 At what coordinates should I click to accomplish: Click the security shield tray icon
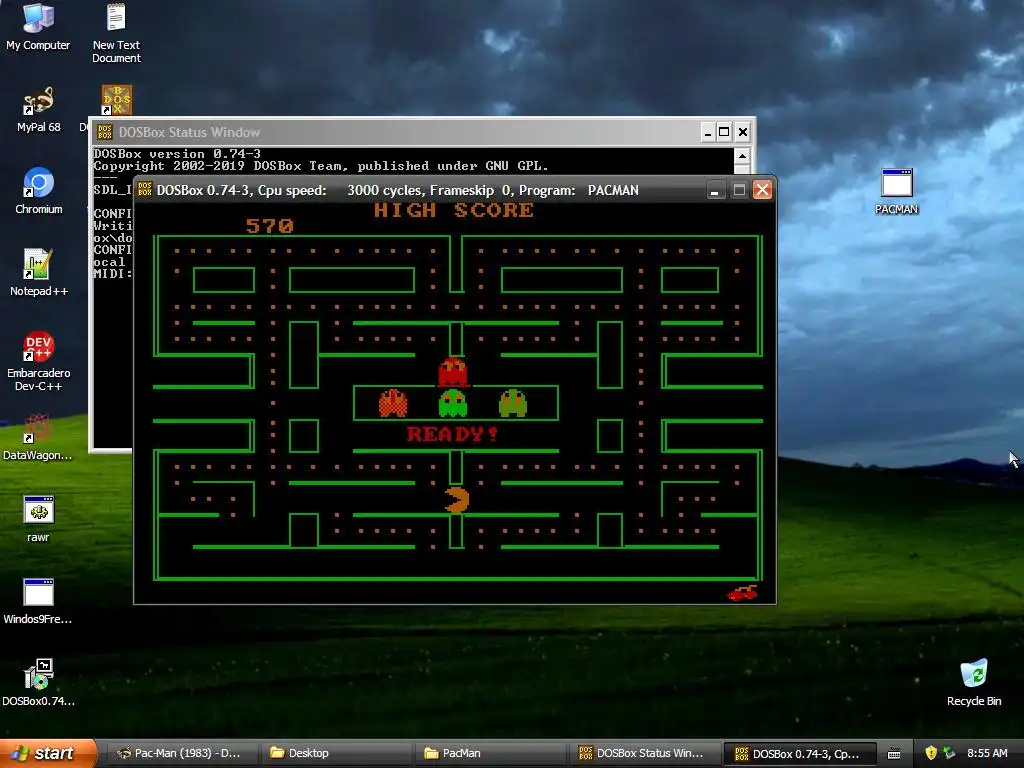click(931, 753)
